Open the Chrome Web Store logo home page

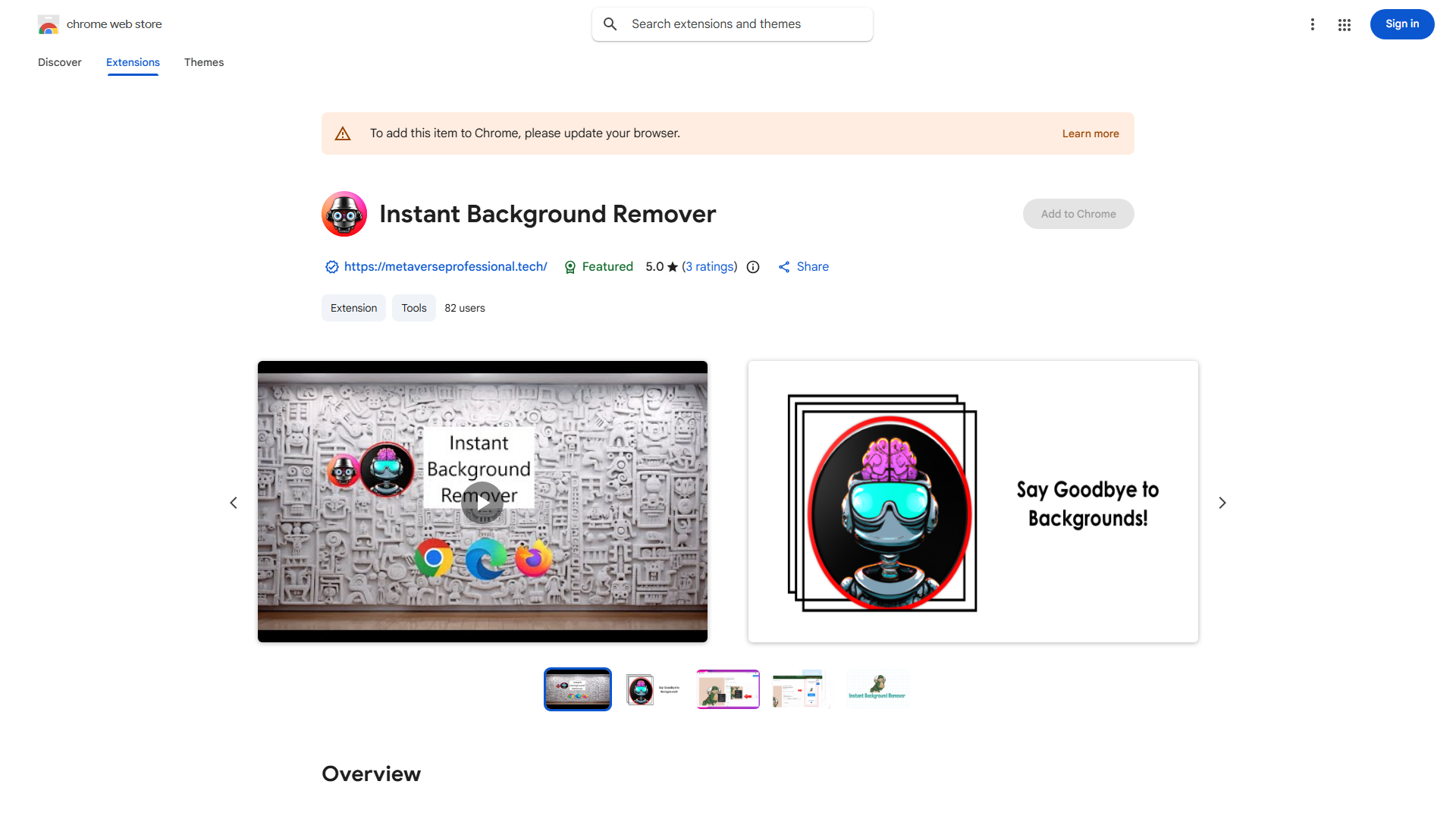click(49, 24)
